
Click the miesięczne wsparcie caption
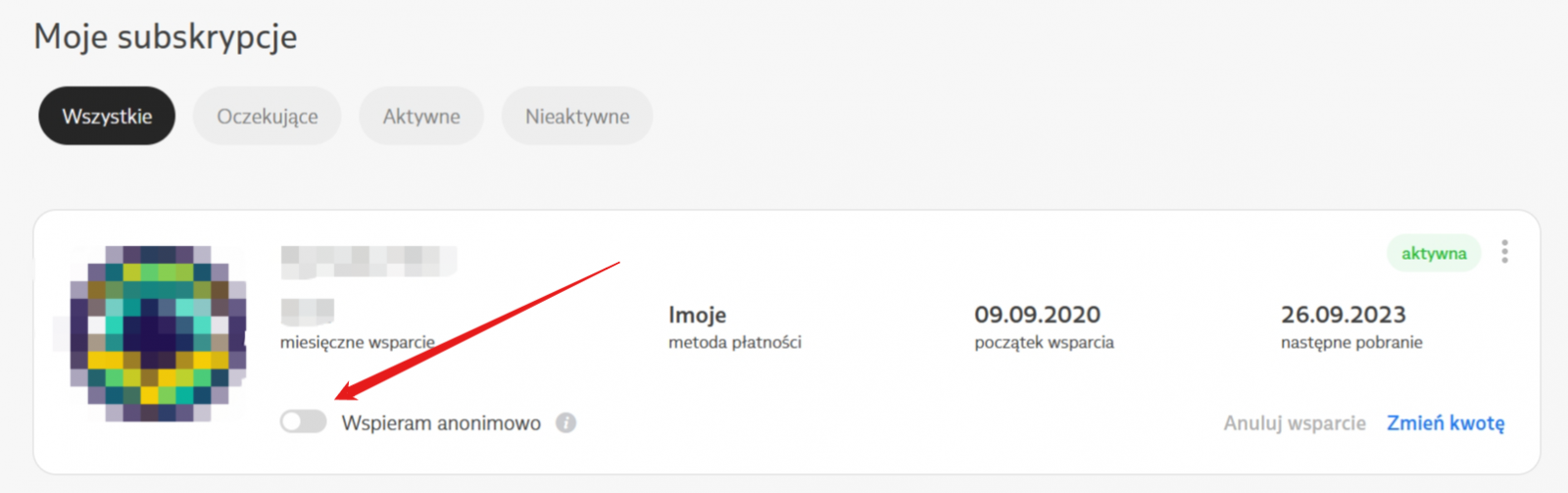click(x=357, y=342)
